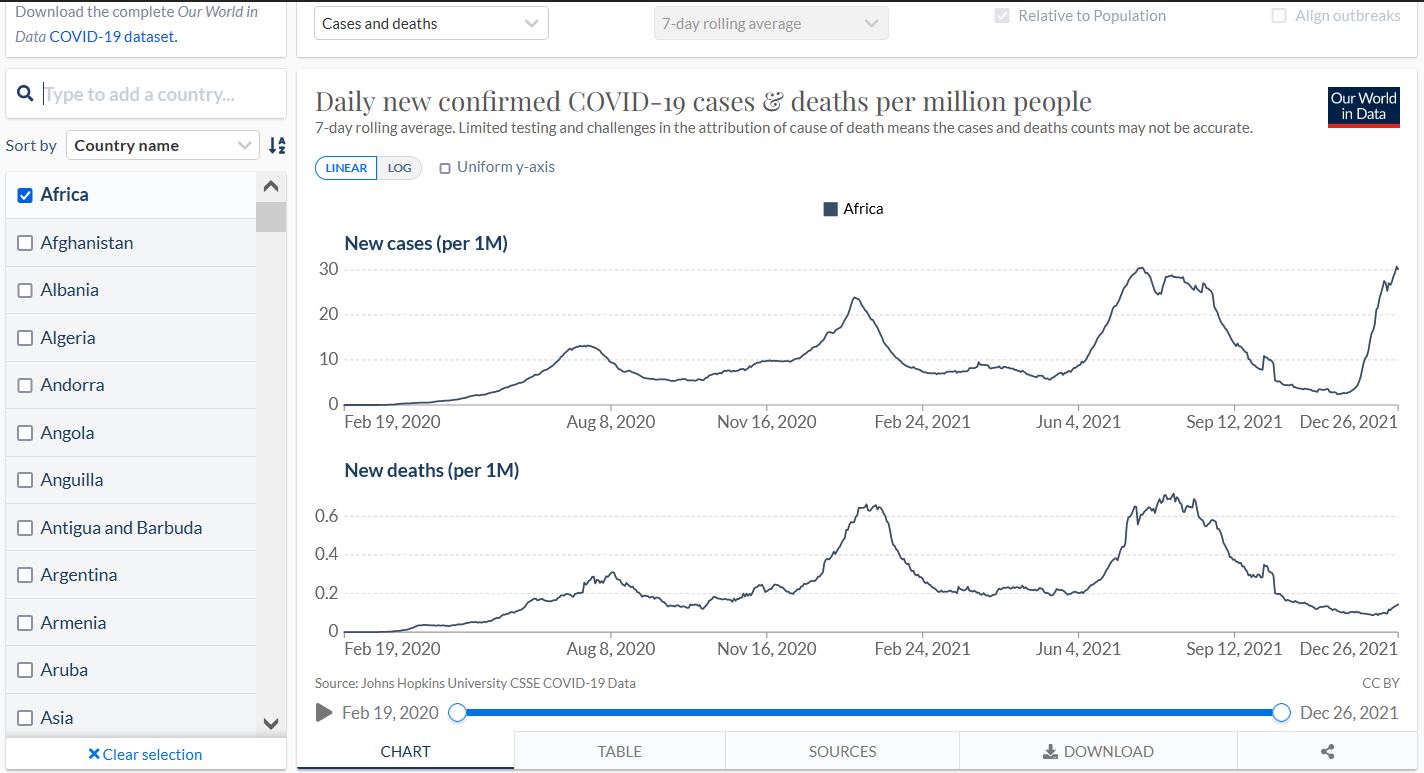This screenshot has width=1424, height=773.
Task: Click the Feb 19, 2020 timeline start date
Action: [x=390, y=713]
